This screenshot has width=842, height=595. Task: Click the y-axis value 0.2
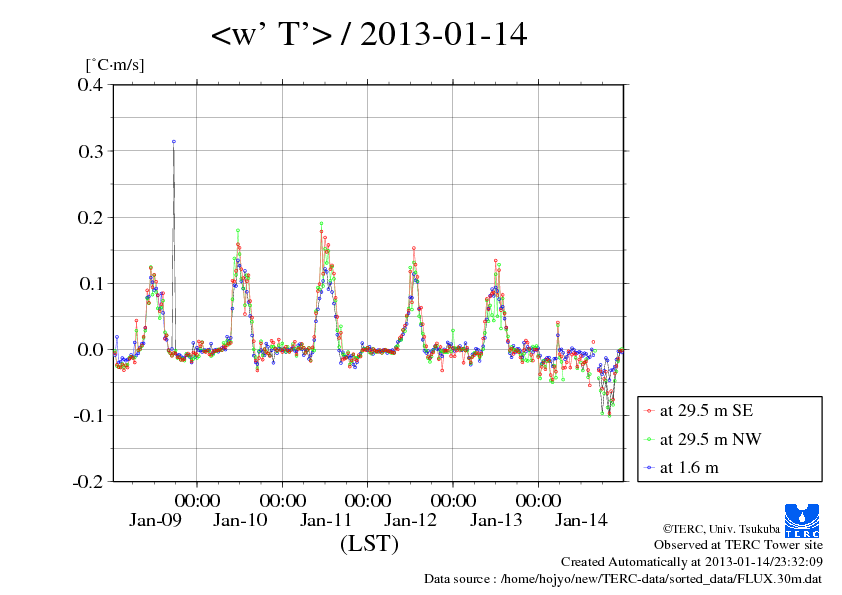point(90,217)
